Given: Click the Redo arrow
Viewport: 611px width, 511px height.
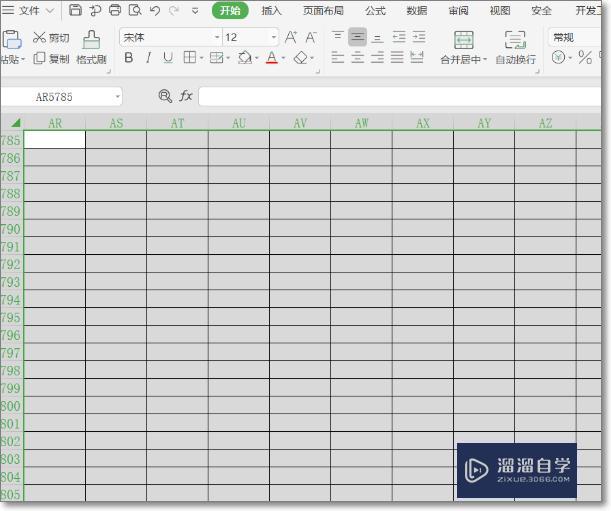Looking at the screenshot, I should [x=174, y=11].
